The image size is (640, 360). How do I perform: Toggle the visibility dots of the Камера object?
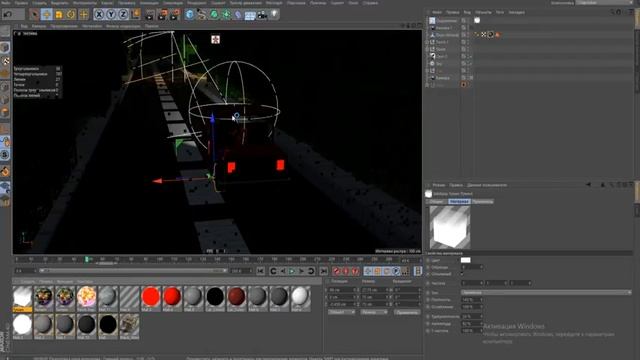[x=468, y=78]
